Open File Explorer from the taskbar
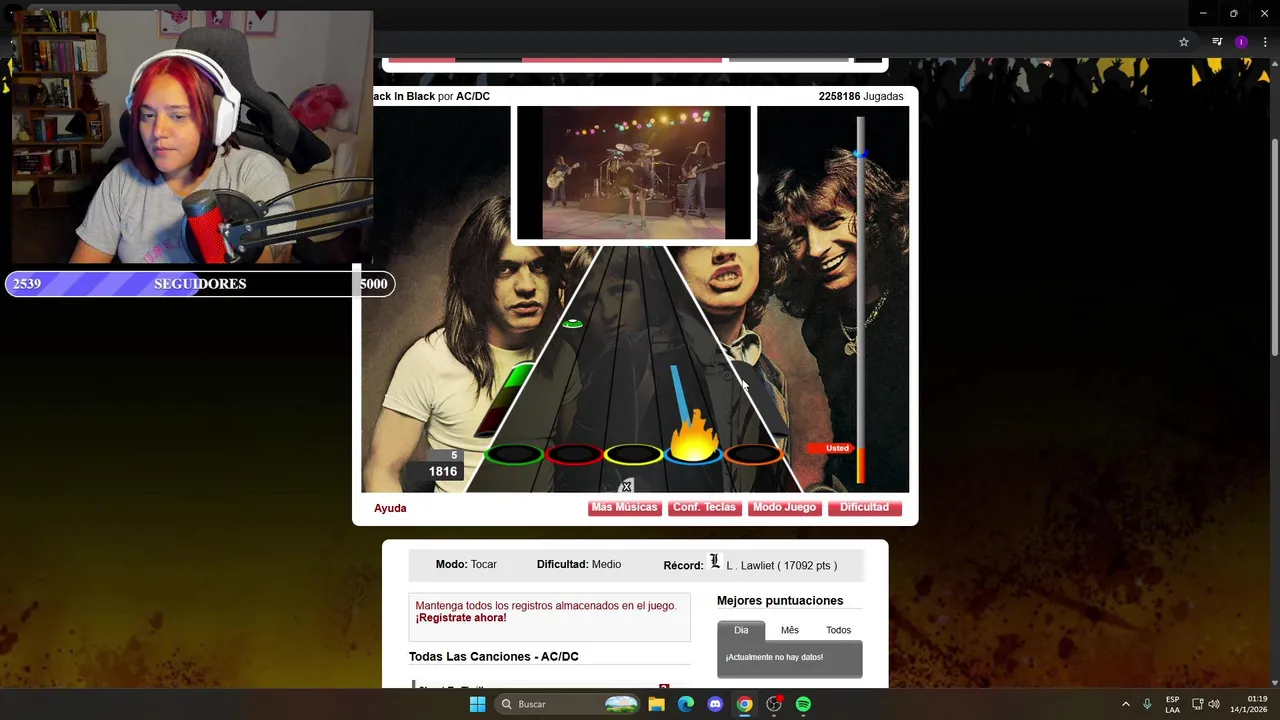1280x720 pixels. [656, 704]
